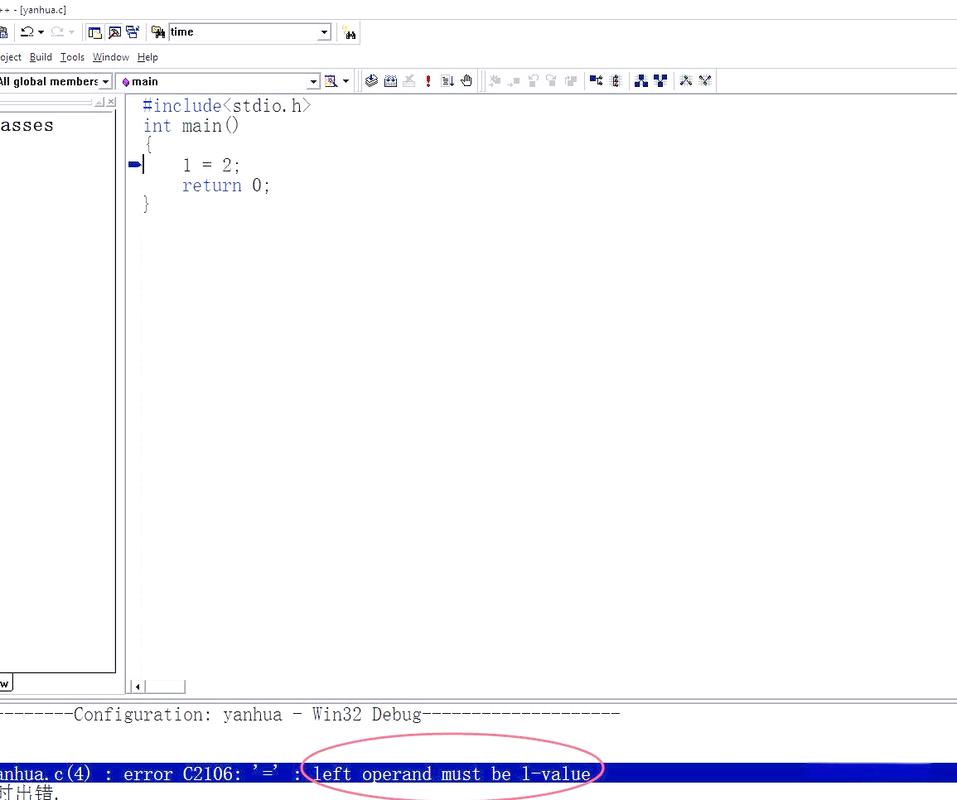Expand the undo history dropdown arrow
This screenshot has width=957, height=800.
[x=40, y=32]
